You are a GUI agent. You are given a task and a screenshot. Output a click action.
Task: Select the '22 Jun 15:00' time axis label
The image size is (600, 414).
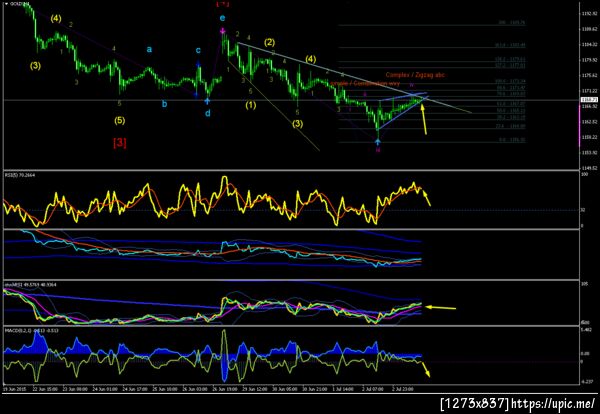pyautogui.click(x=45, y=388)
